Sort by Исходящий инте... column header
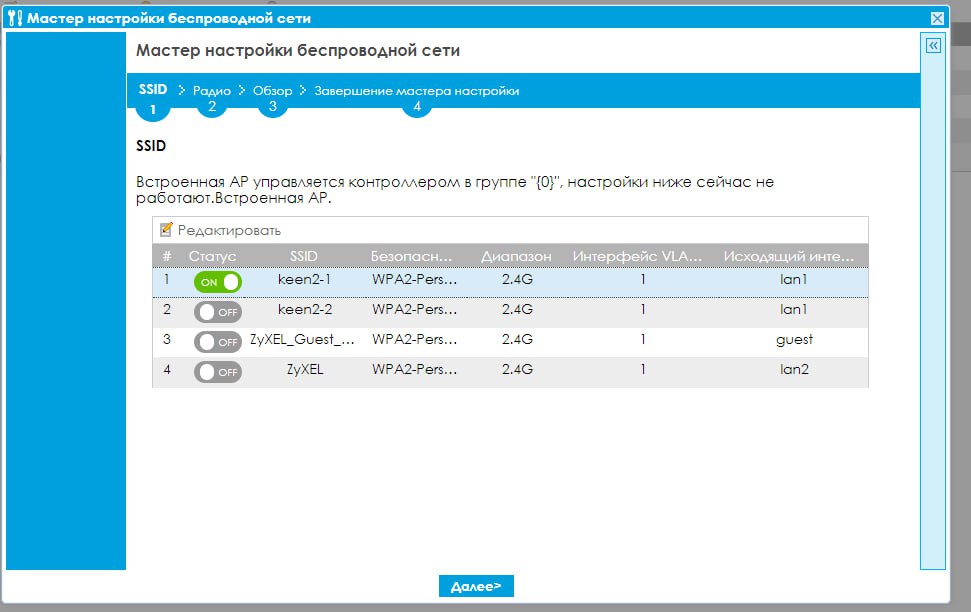The width and height of the screenshot is (971, 612). point(789,256)
